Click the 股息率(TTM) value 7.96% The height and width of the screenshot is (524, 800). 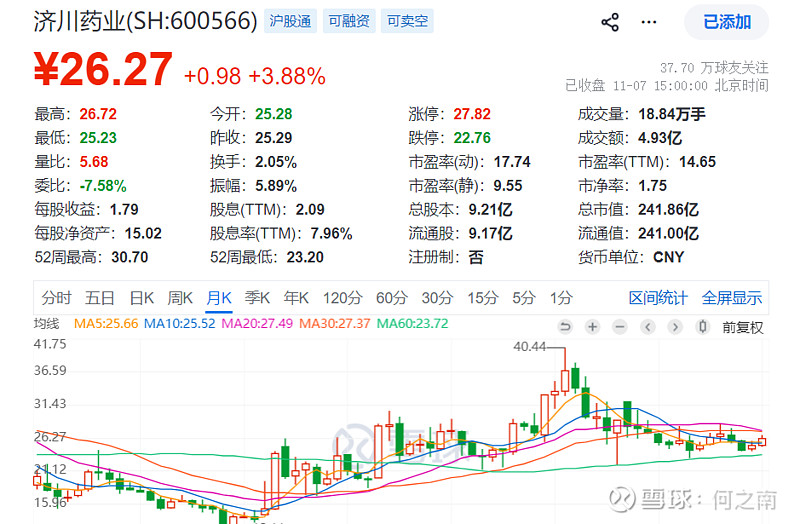pyautogui.click(x=331, y=234)
